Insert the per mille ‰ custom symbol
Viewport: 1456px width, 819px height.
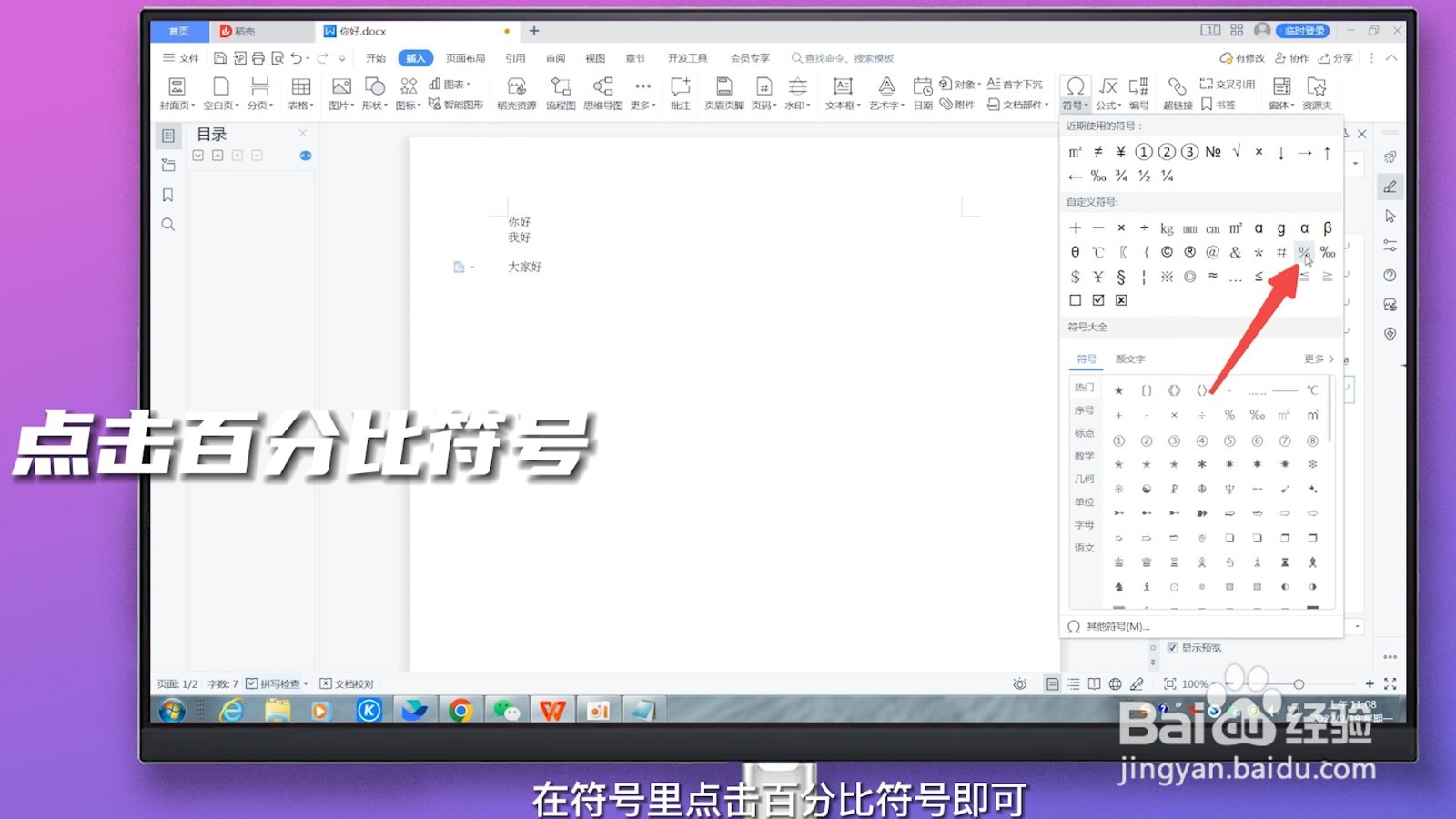(x=1328, y=252)
